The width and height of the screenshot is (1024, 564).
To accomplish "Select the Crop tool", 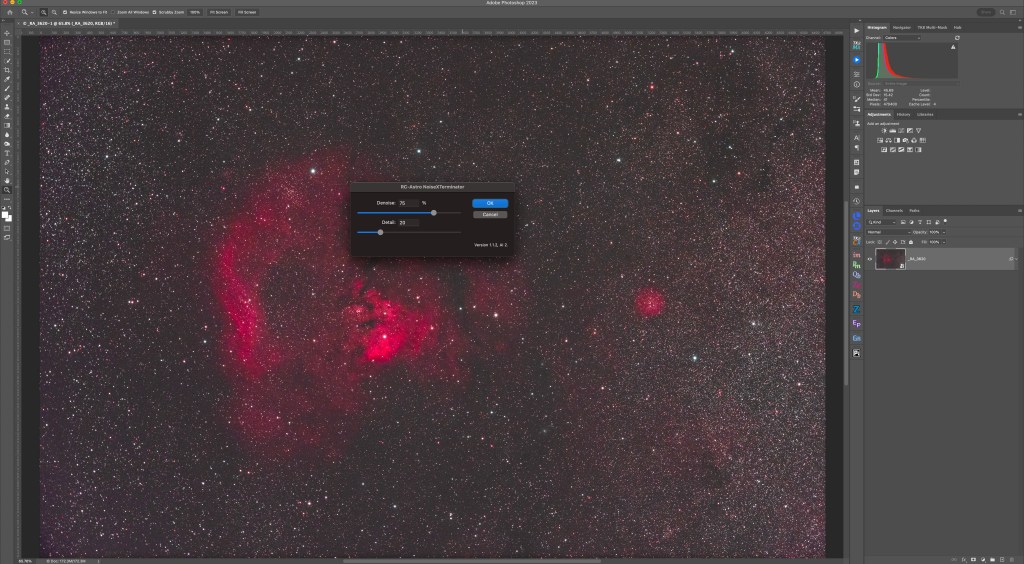I will point(7,70).
